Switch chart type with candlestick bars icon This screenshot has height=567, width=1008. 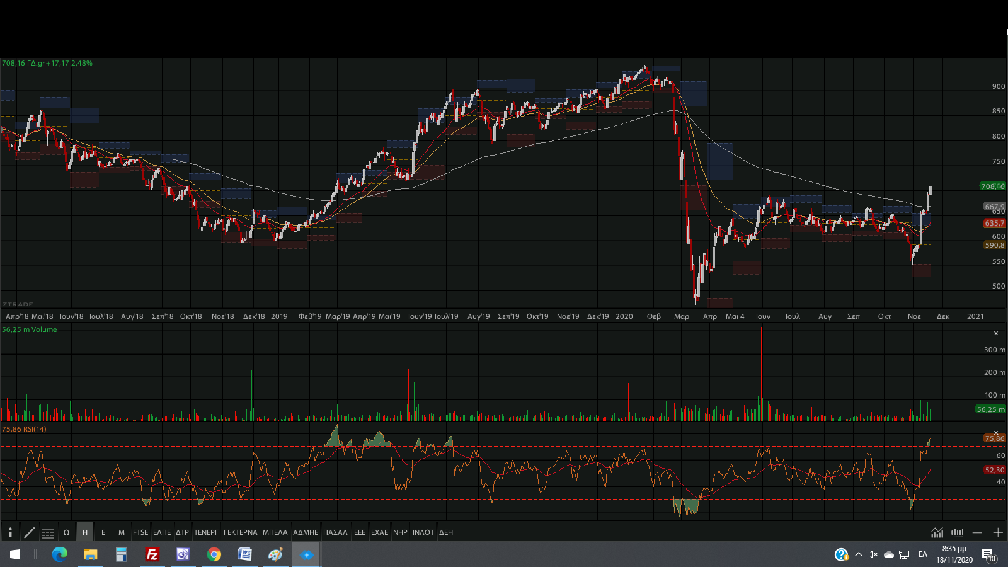click(957, 532)
